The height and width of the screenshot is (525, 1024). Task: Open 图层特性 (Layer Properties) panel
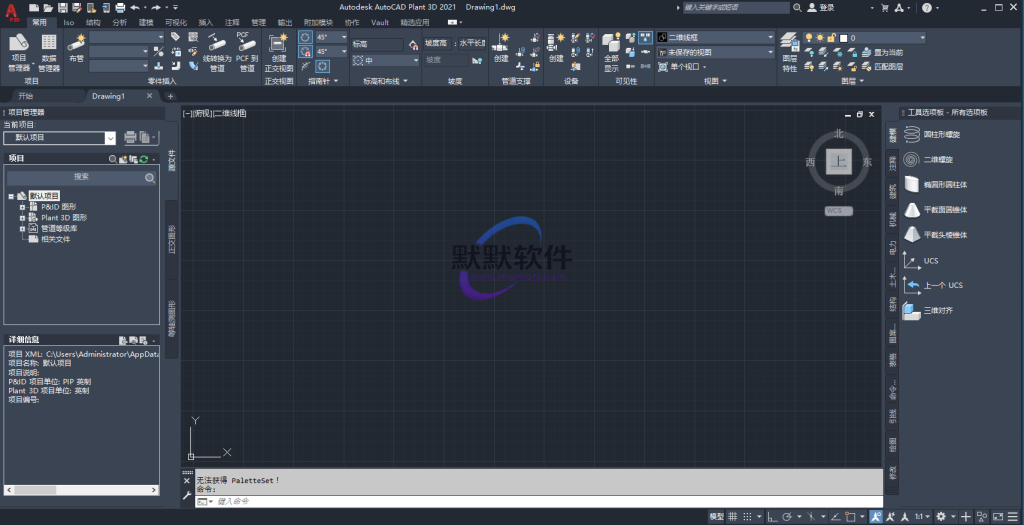(789, 50)
